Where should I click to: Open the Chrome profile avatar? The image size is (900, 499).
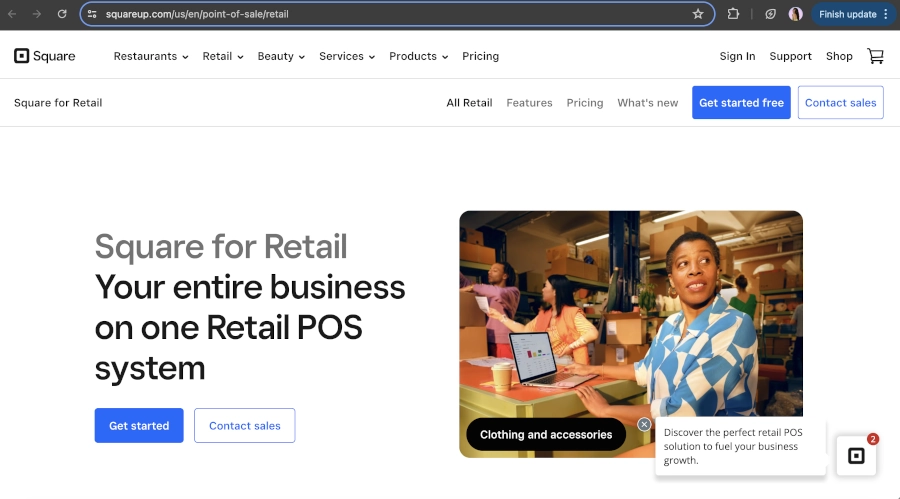click(x=796, y=14)
